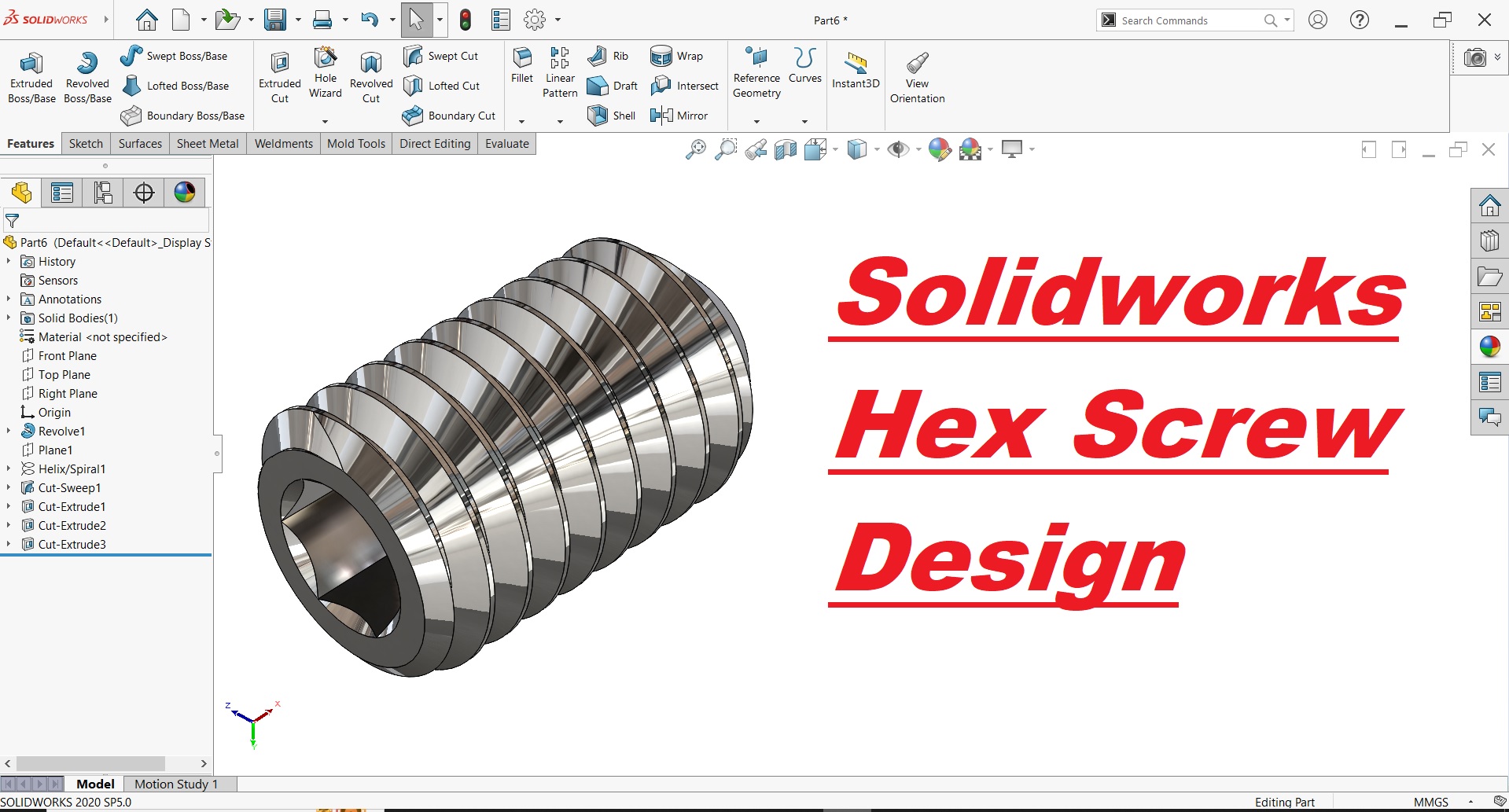
Task: Expand the Helix/Spiral1 feature
Action: [x=9, y=468]
